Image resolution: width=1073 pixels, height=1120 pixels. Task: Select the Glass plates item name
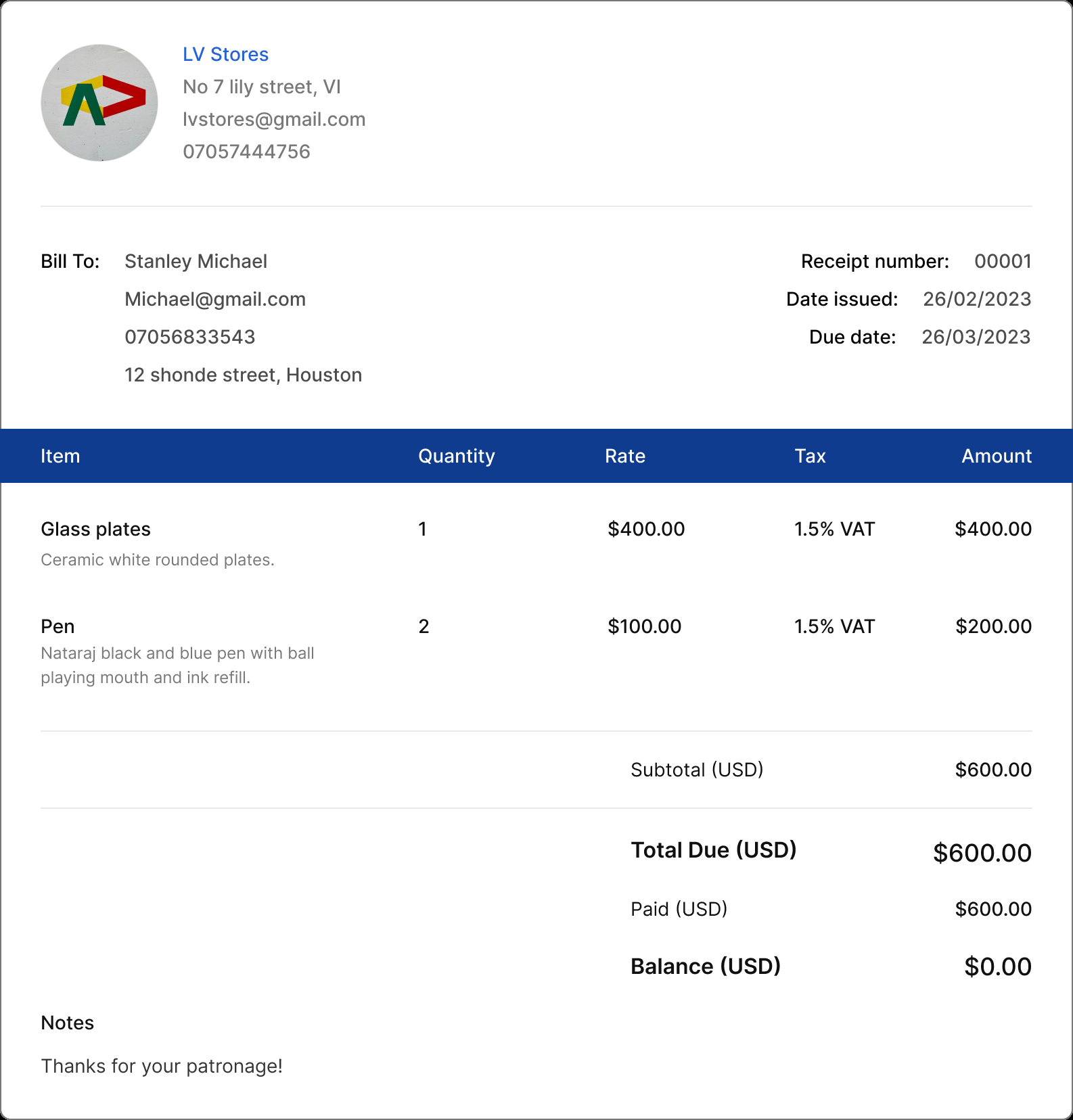point(95,529)
